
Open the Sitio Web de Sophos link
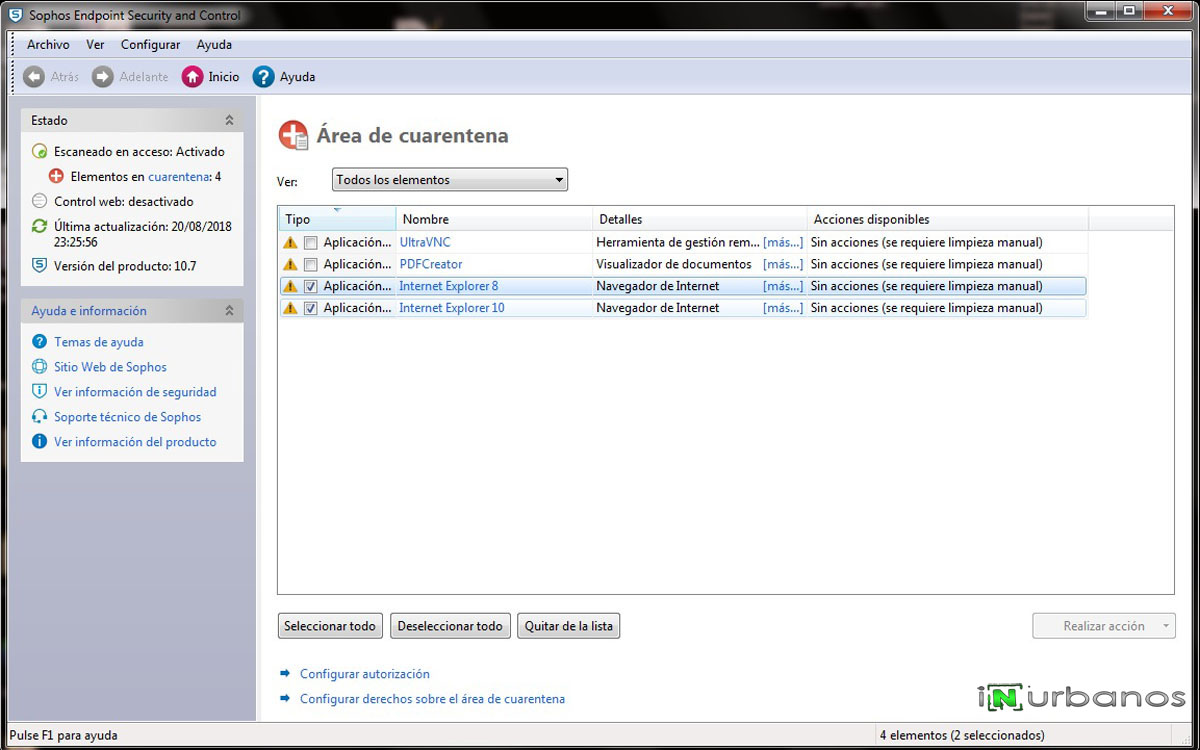(110, 367)
